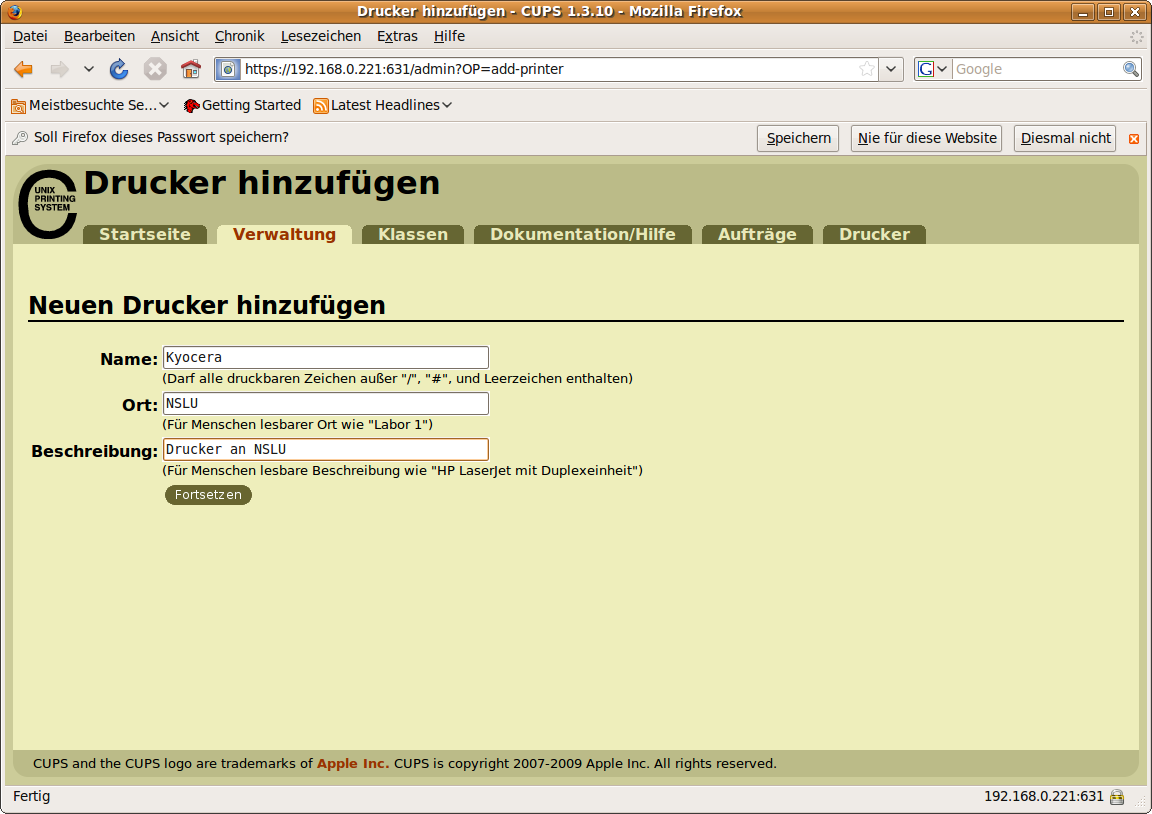The height and width of the screenshot is (814, 1152).
Task: Open the Drucker tab
Action: tap(874, 234)
